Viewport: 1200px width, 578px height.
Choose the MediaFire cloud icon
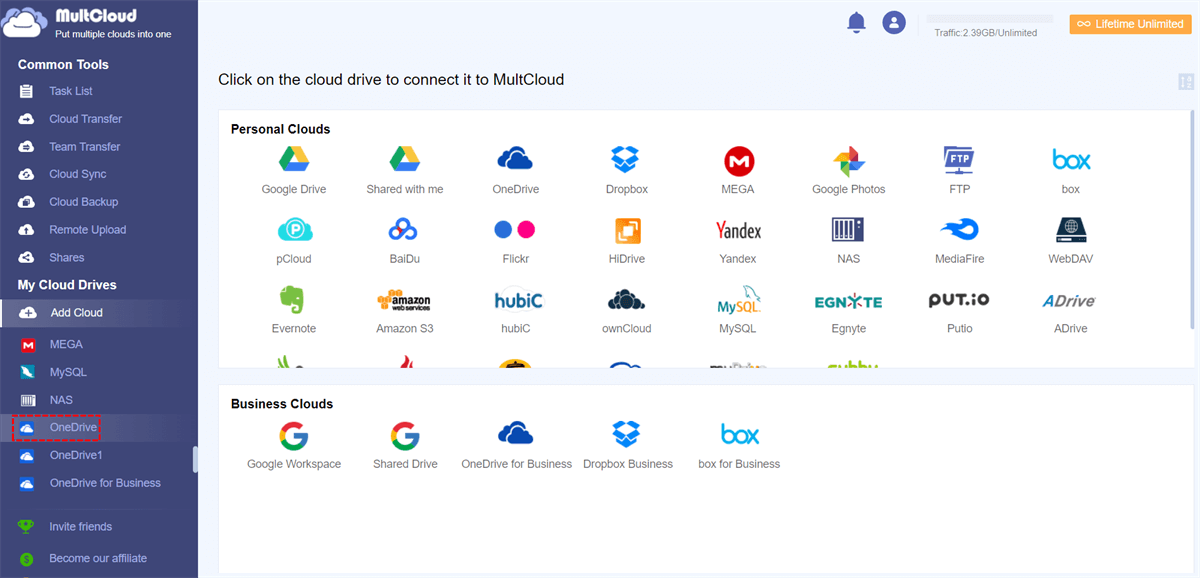(959, 230)
